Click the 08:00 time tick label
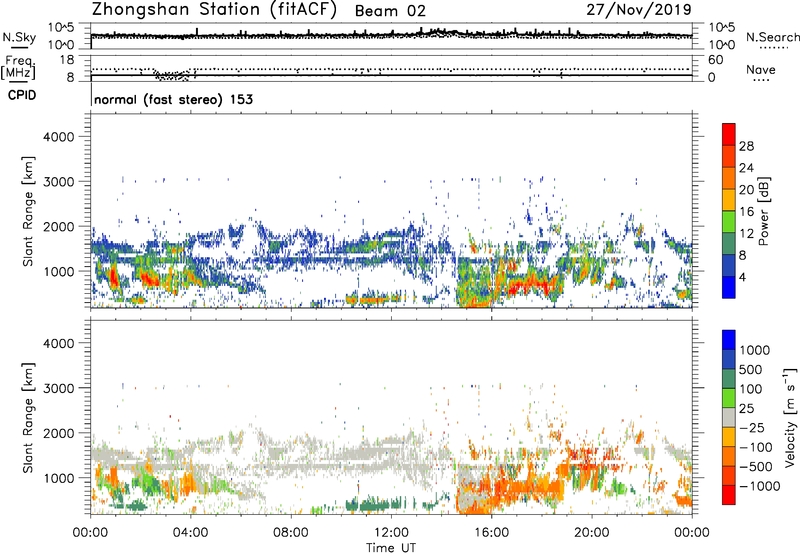 290,533
